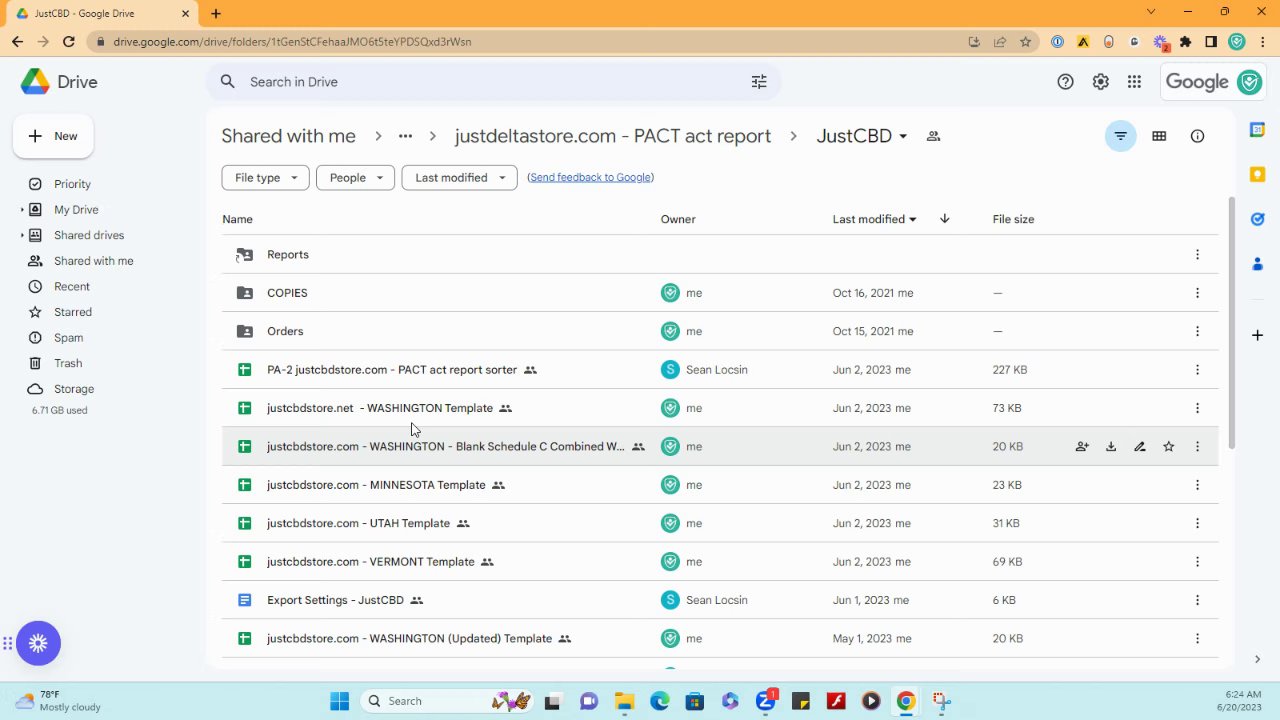This screenshot has height=720, width=1280.
Task: Open People filter dropdown
Action: (355, 178)
